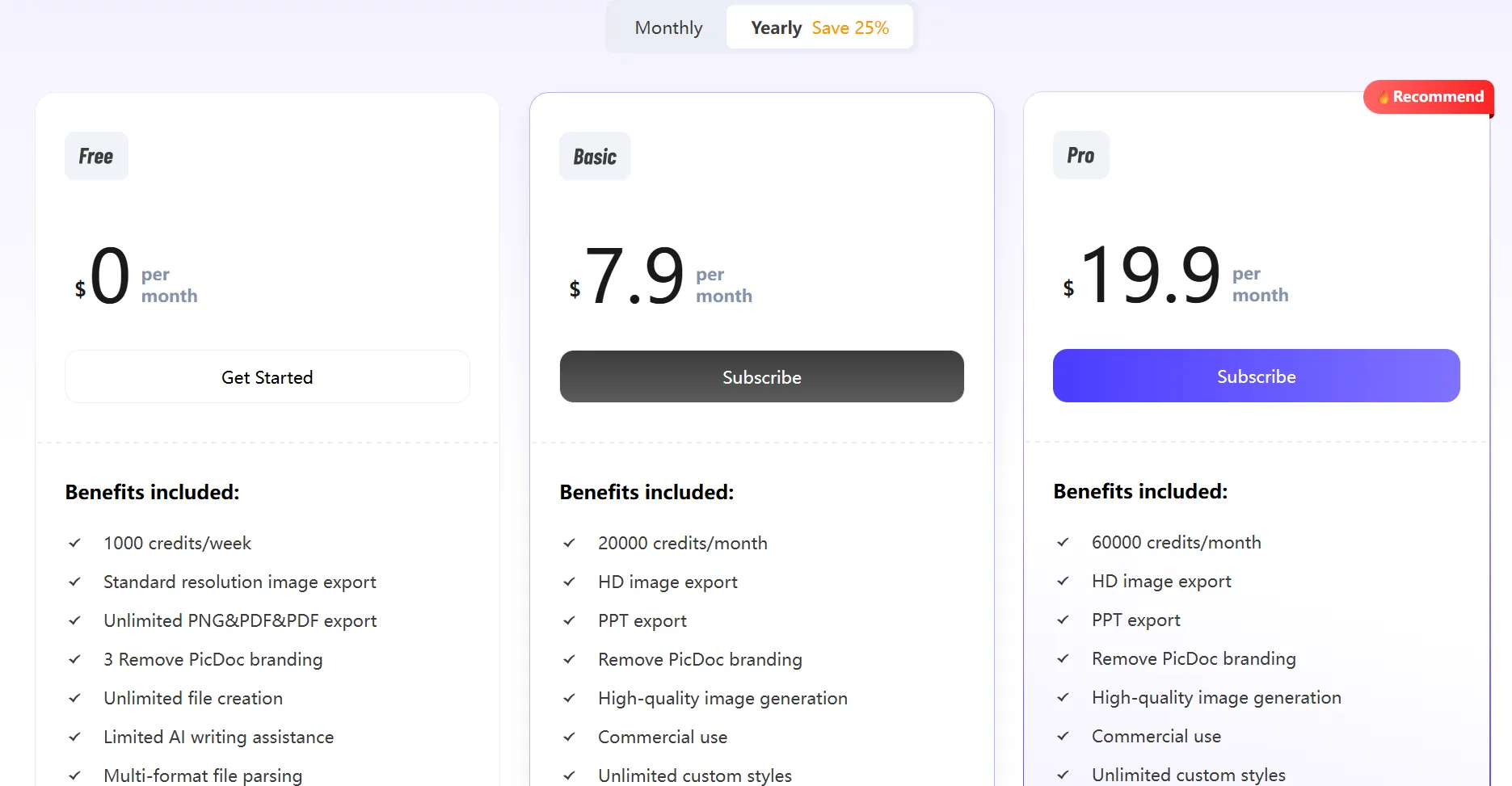The image size is (1512, 786).
Task: Click checkmark next to 20000 credits/month
Action: pyautogui.click(x=570, y=543)
